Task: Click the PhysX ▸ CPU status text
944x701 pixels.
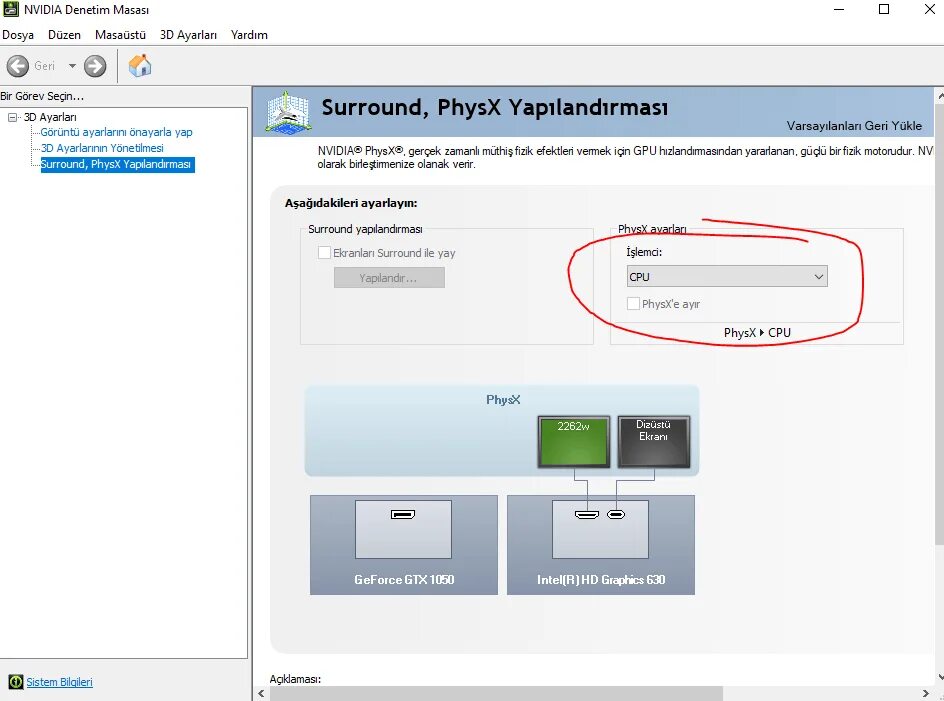Action: [757, 332]
